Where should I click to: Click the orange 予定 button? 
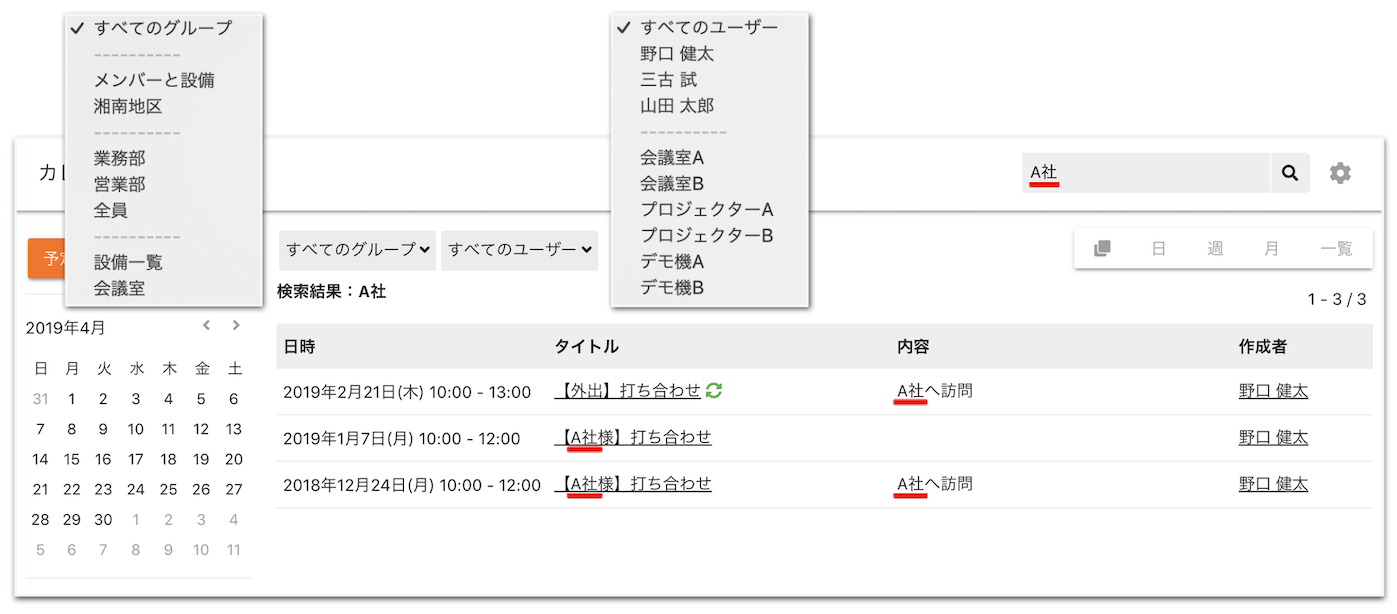click(x=47, y=259)
